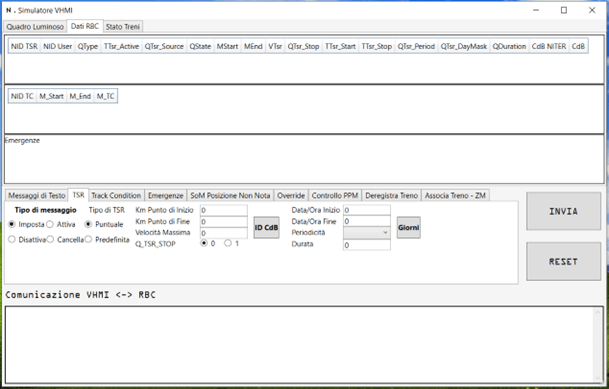Maximize the Simulatore VHMI window
Image resolution: width=609 pixels, height=389 pixels.
point(564,10)
